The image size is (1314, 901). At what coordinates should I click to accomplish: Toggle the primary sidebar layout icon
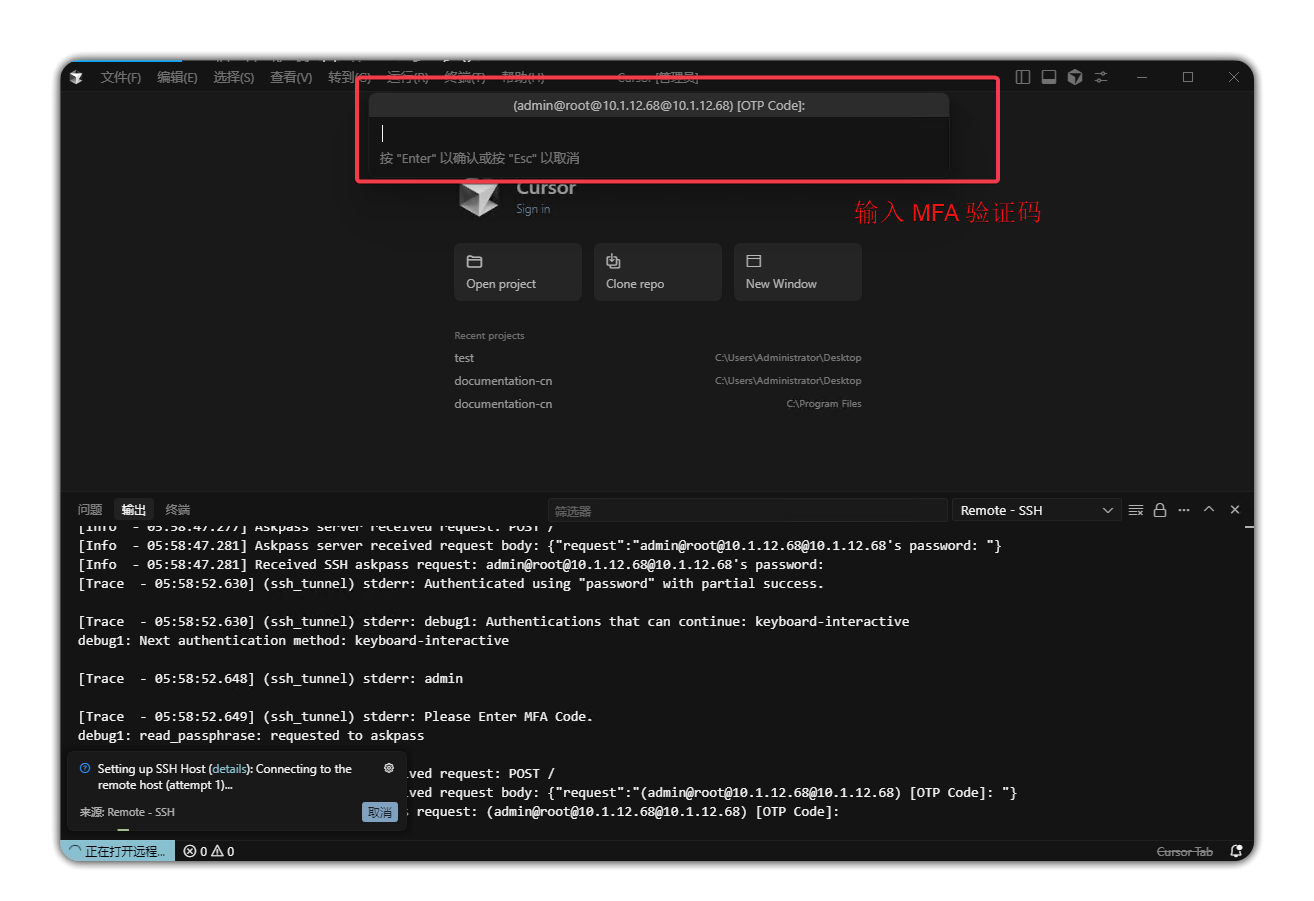pyautogui.click(x=1022, y=77)
